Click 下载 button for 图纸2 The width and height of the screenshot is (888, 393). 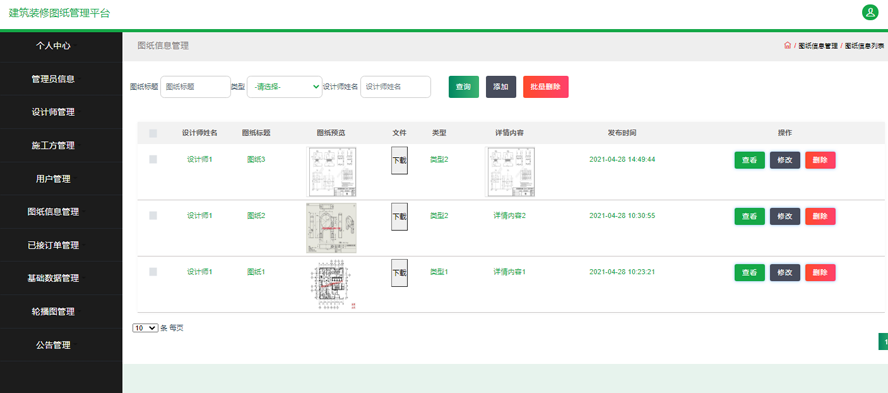tap(399, 216)
